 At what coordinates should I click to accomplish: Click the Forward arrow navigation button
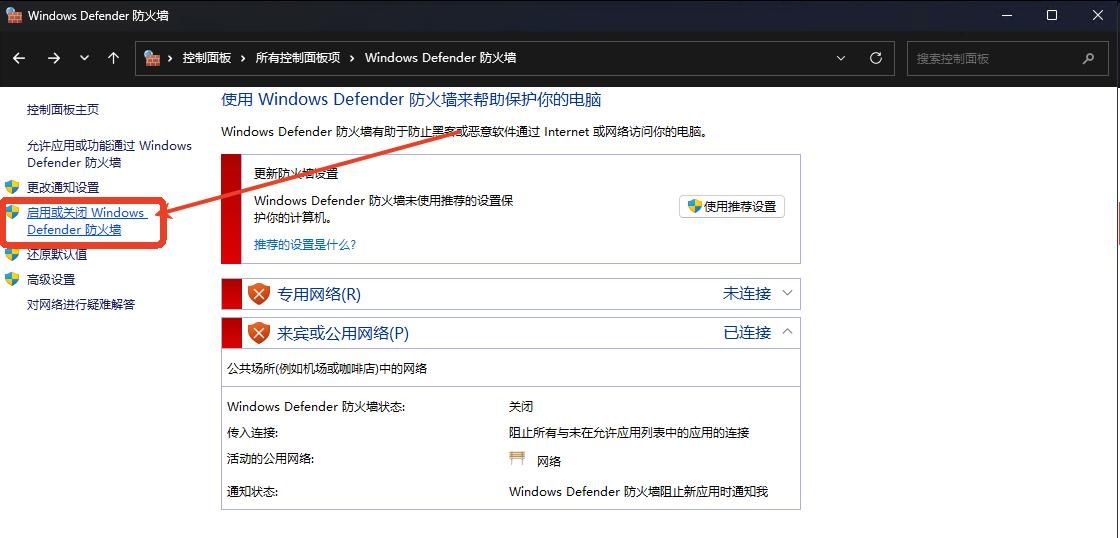pos(54,58)
